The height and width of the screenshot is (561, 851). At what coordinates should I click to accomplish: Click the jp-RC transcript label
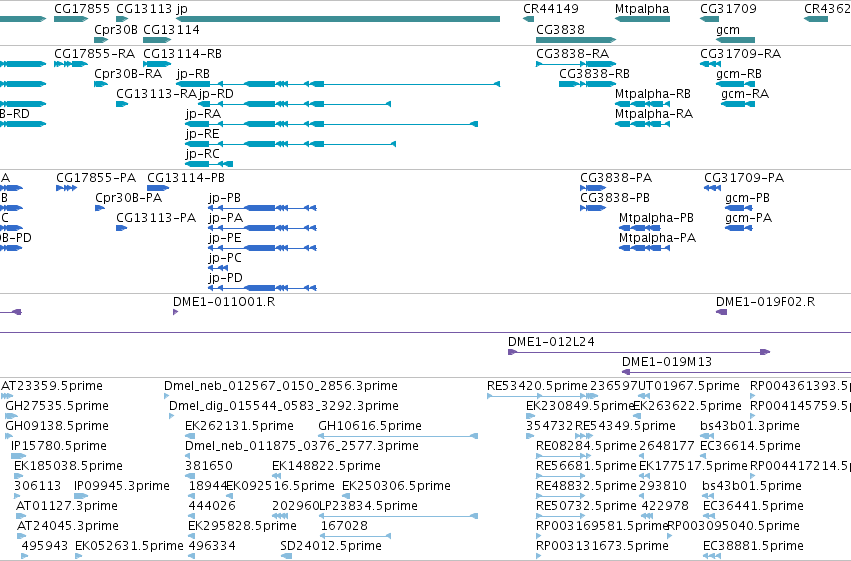click(202, 154)
